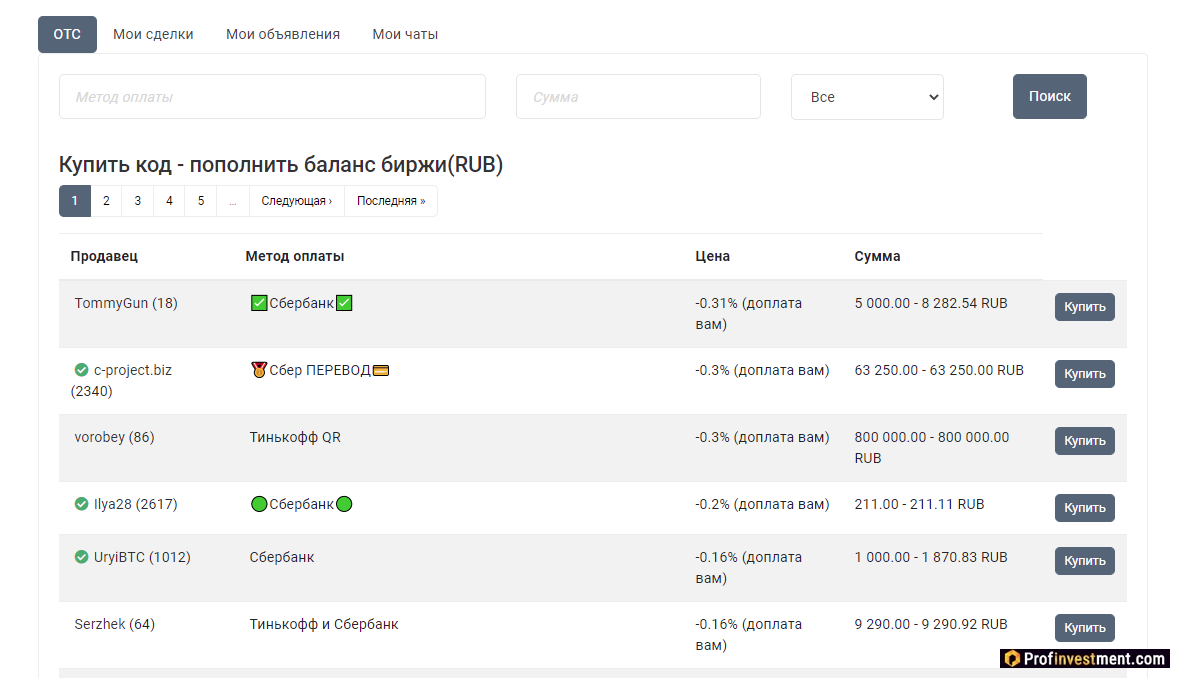Open the Мои объявления tab

283,34
